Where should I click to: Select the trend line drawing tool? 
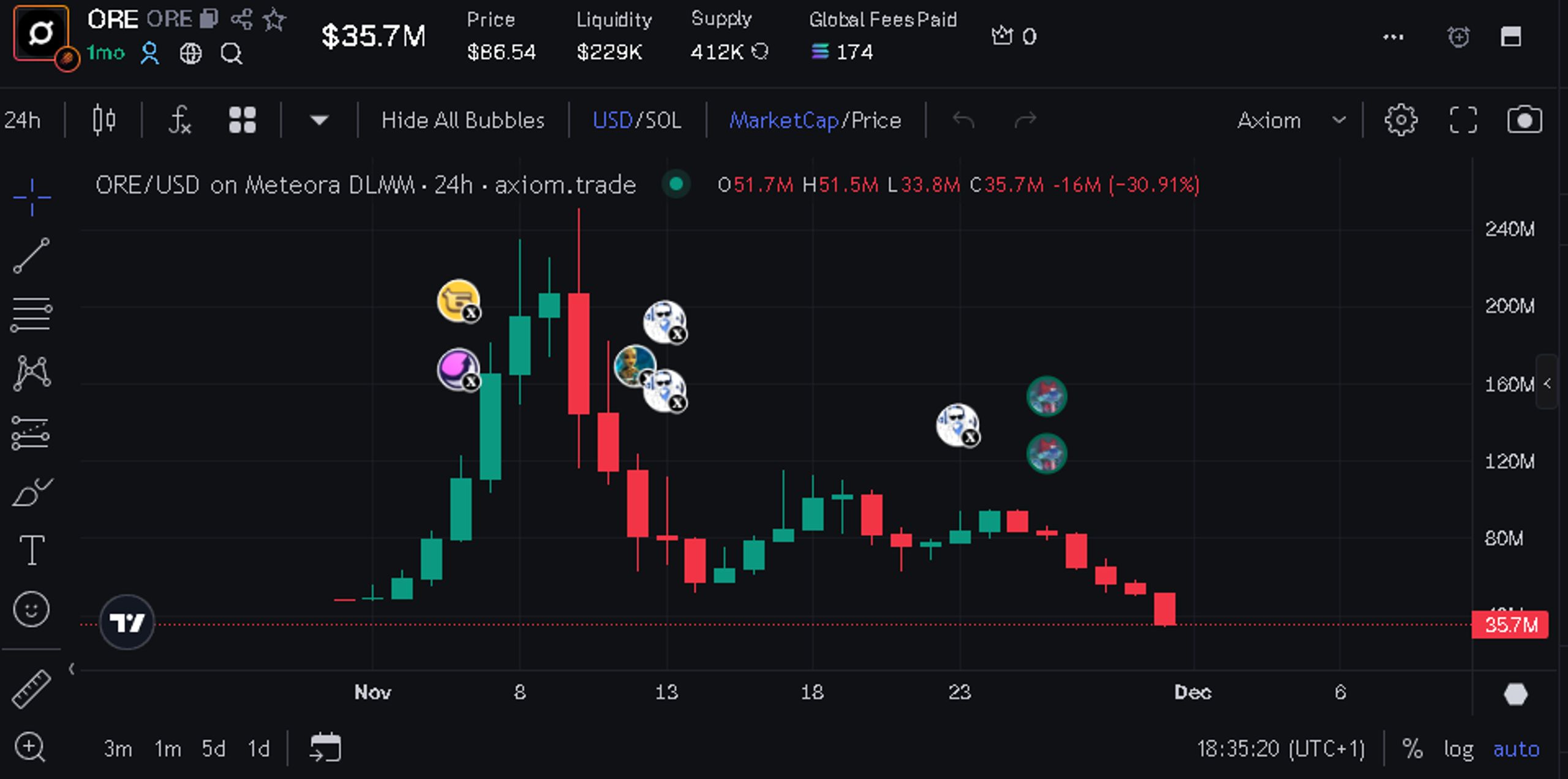click(x=31, y=255)
